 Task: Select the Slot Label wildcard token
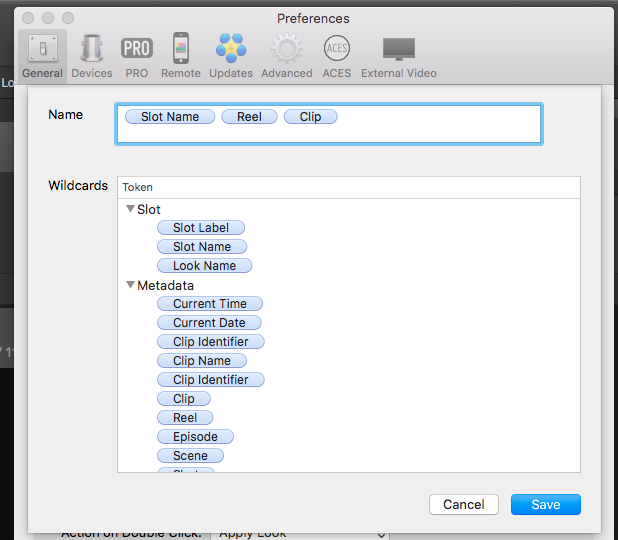200,228
